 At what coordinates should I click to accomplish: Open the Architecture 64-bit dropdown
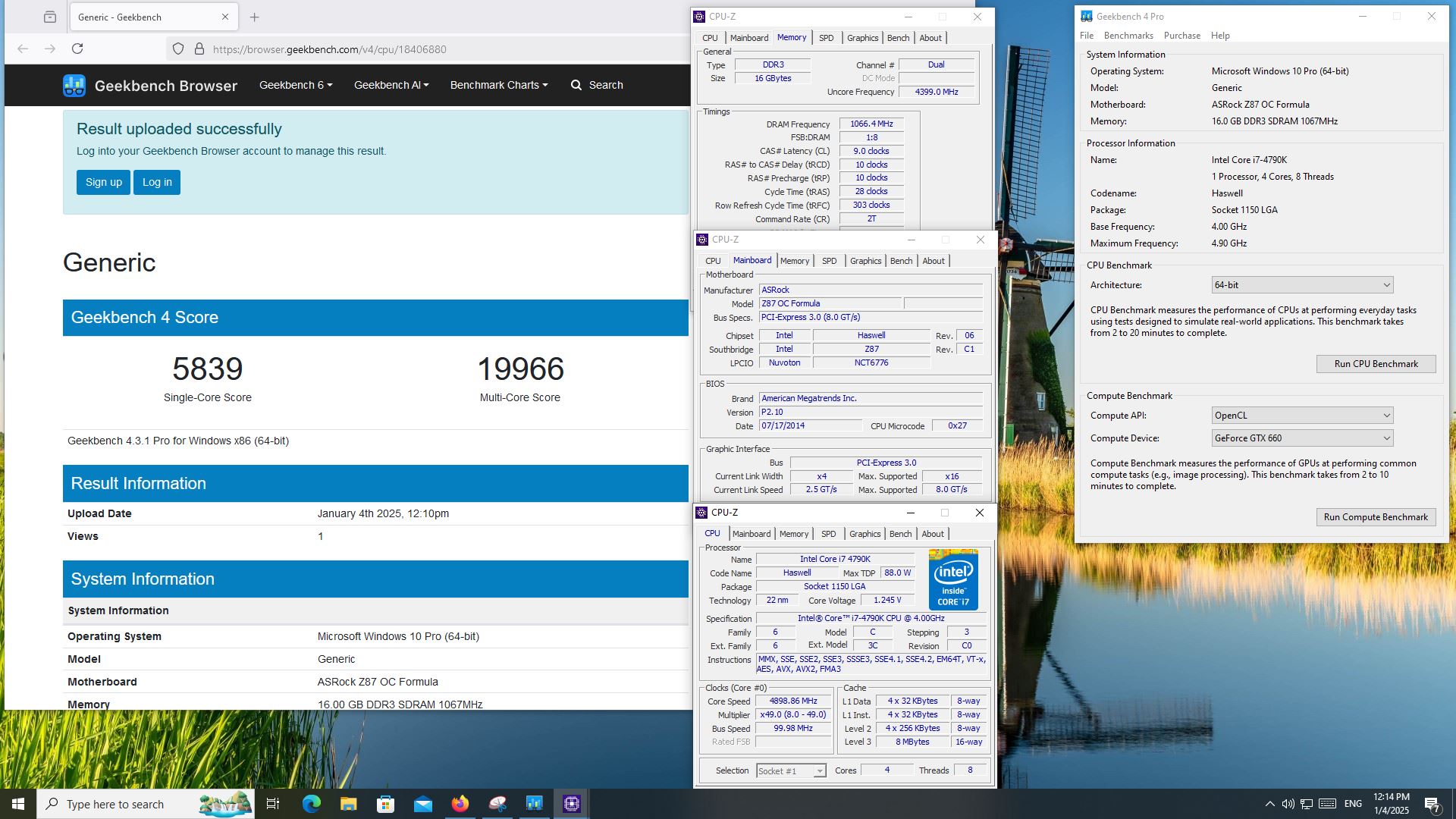pos(1302,285)
